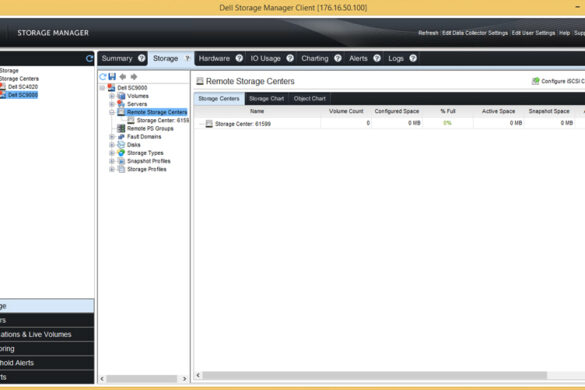Switch to the Hardware tab
585x390 pixels.
[214, 58]
